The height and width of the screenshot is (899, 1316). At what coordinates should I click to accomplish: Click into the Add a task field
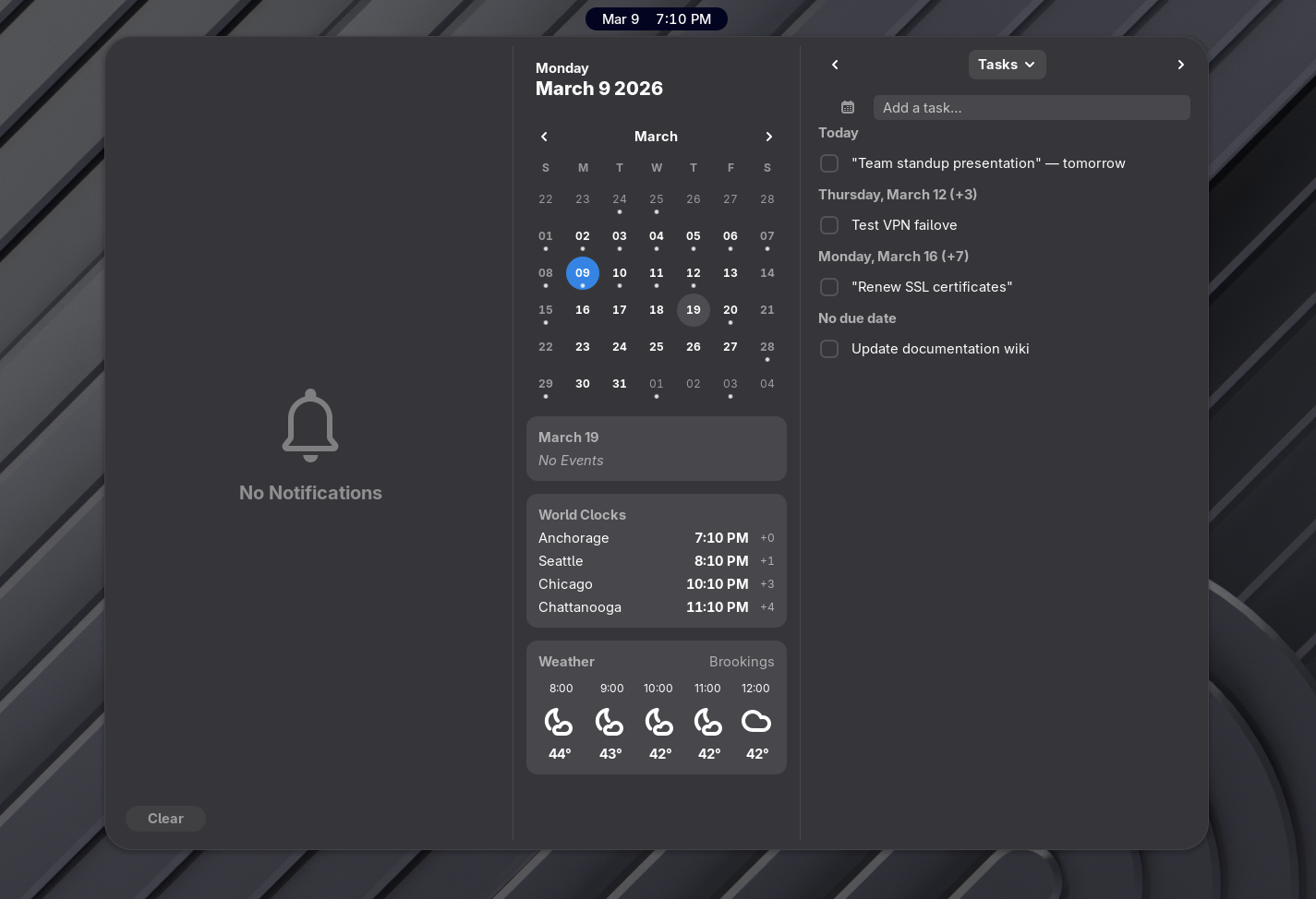[1032, 108]
